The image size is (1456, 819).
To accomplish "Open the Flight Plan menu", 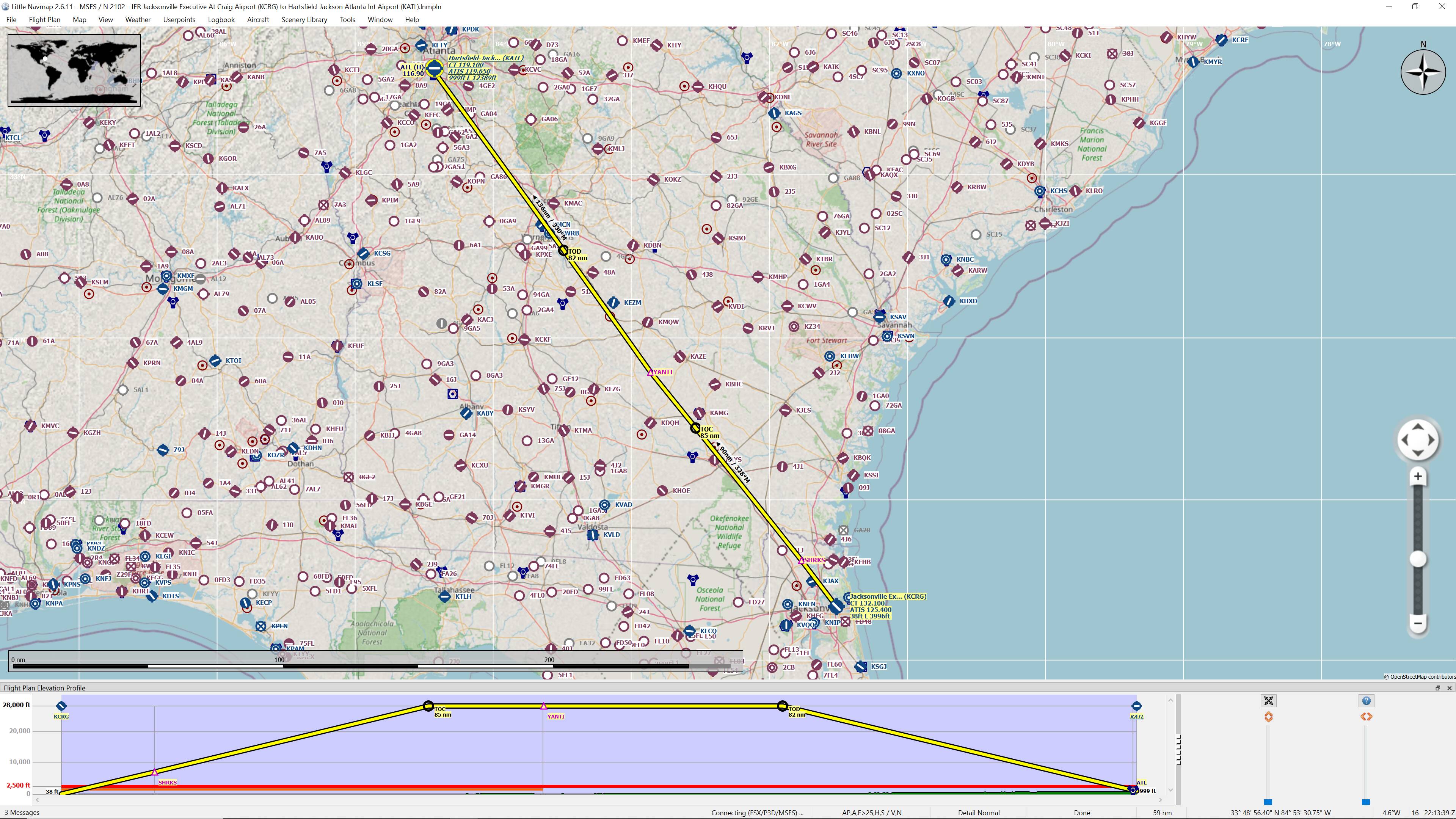I will tap(44, 19).
